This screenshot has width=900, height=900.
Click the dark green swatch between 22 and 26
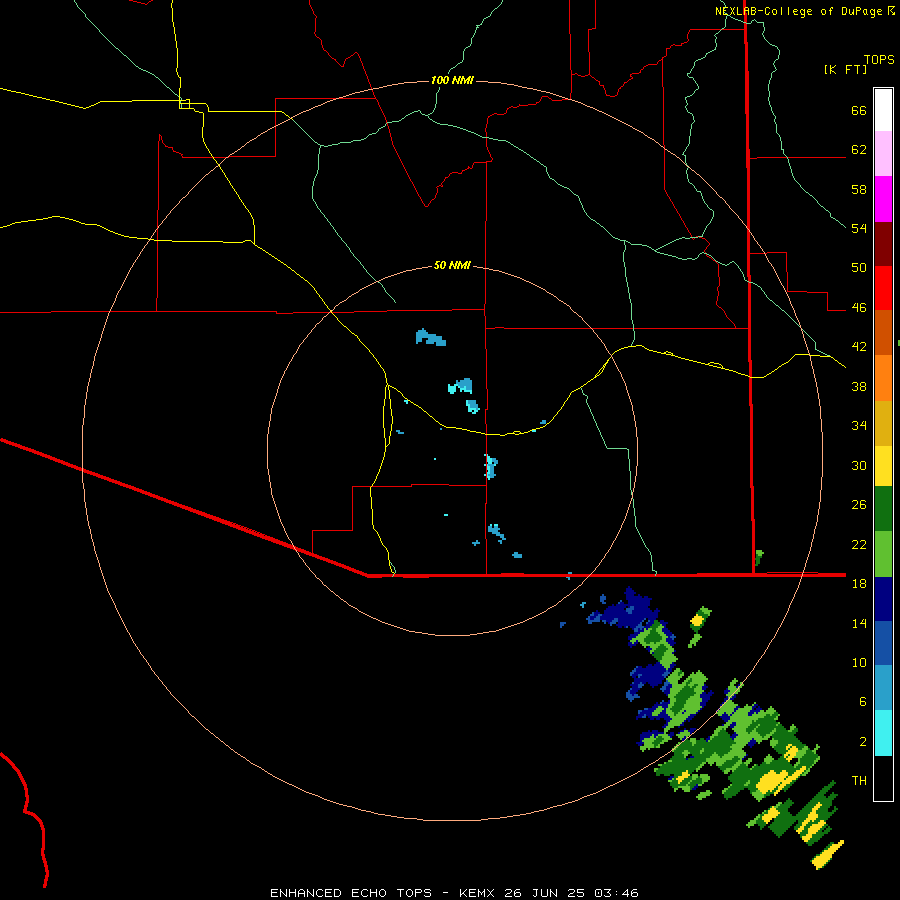coord(883,509)
